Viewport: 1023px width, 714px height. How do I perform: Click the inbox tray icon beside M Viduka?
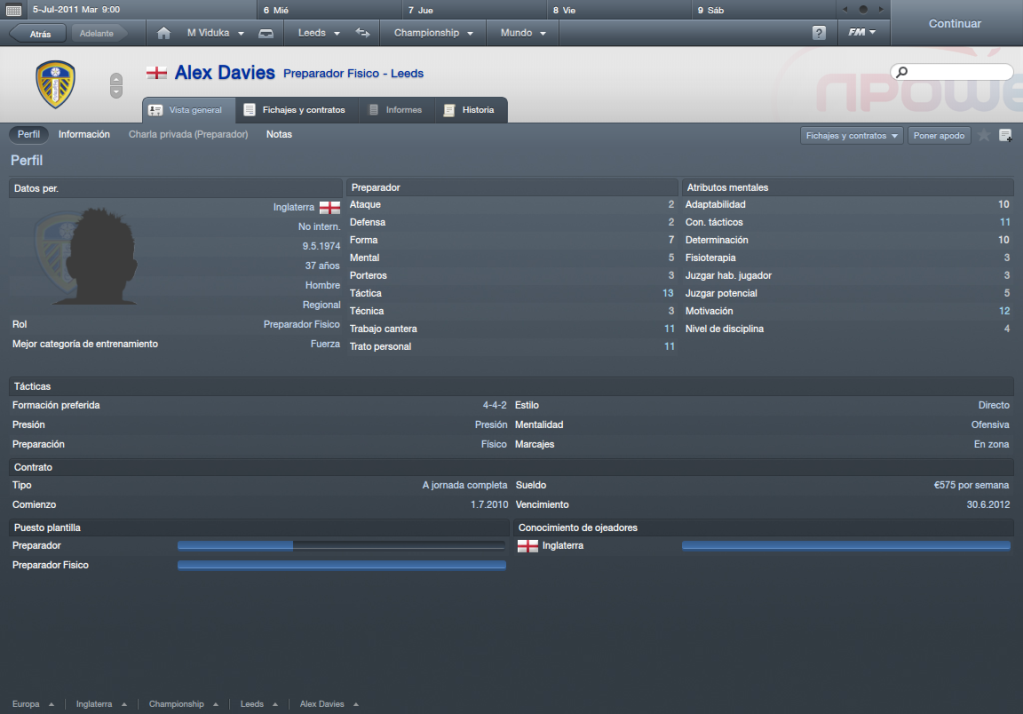click(266, 33)
